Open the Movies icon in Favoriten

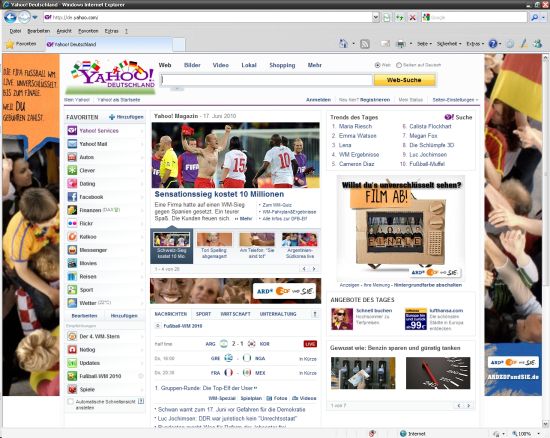pos(72,263)
